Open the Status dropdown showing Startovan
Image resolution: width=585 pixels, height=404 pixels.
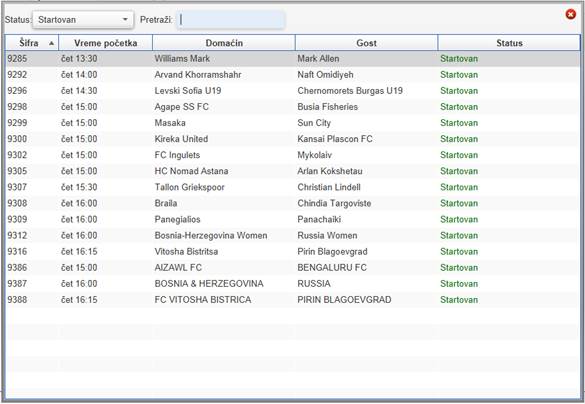pos(83,20)
